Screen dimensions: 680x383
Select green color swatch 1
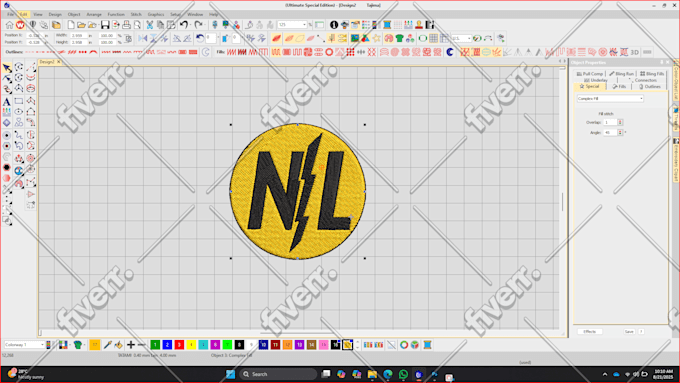[x=155, y=345]
